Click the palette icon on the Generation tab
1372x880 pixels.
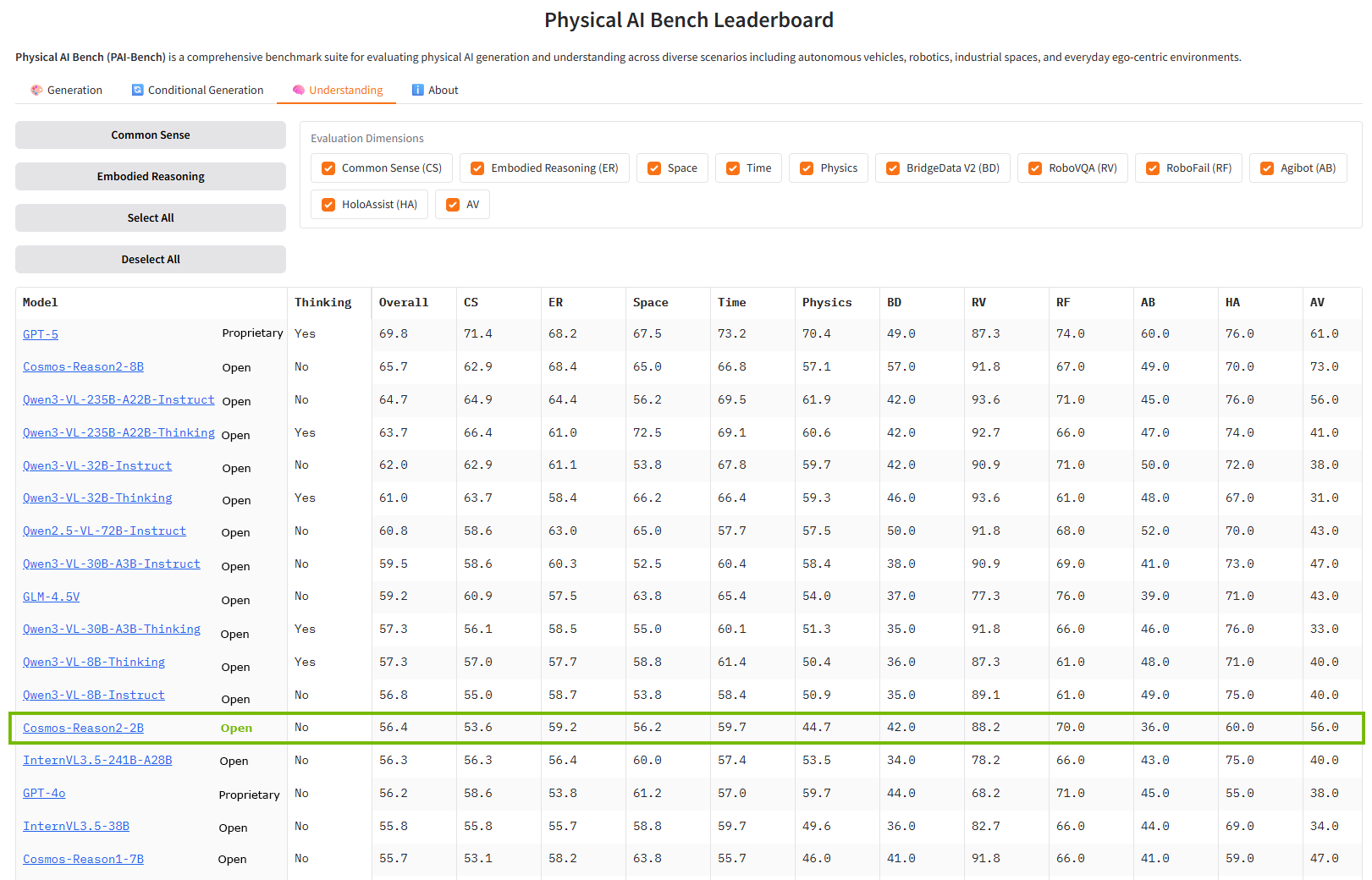click(x=36, y=90)
